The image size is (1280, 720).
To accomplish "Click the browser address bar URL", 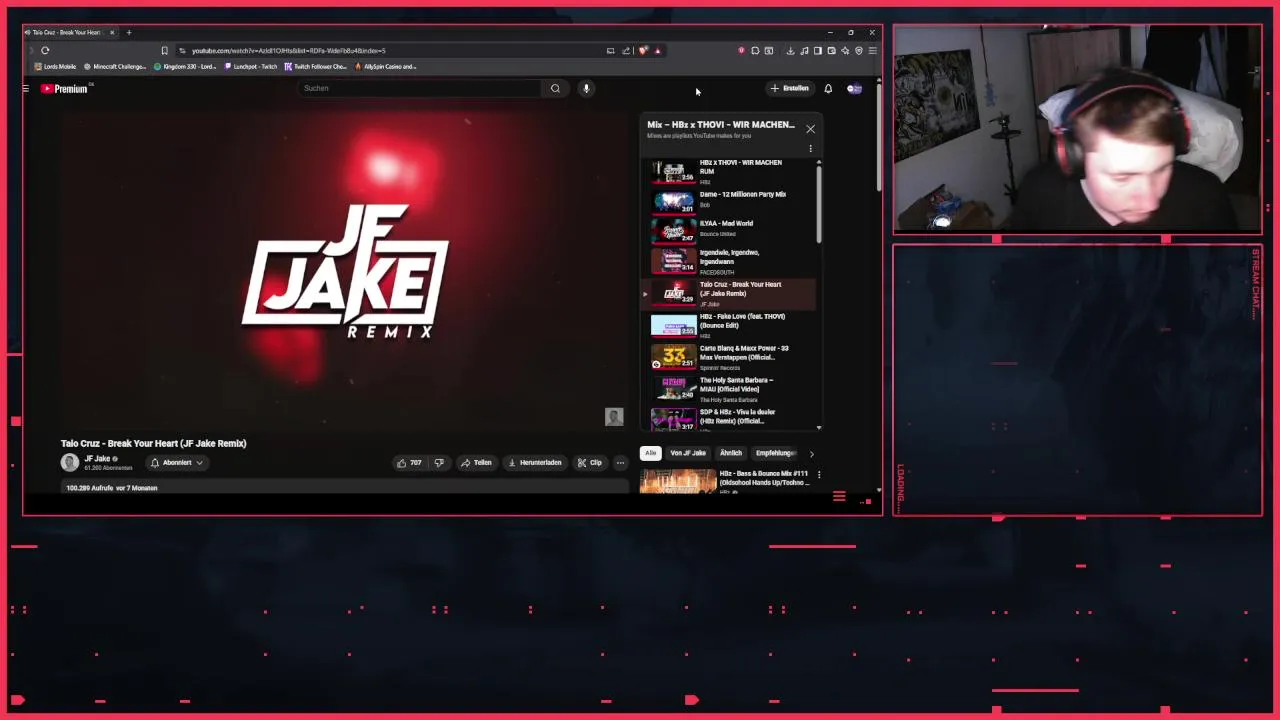I will tap(288, 50).
